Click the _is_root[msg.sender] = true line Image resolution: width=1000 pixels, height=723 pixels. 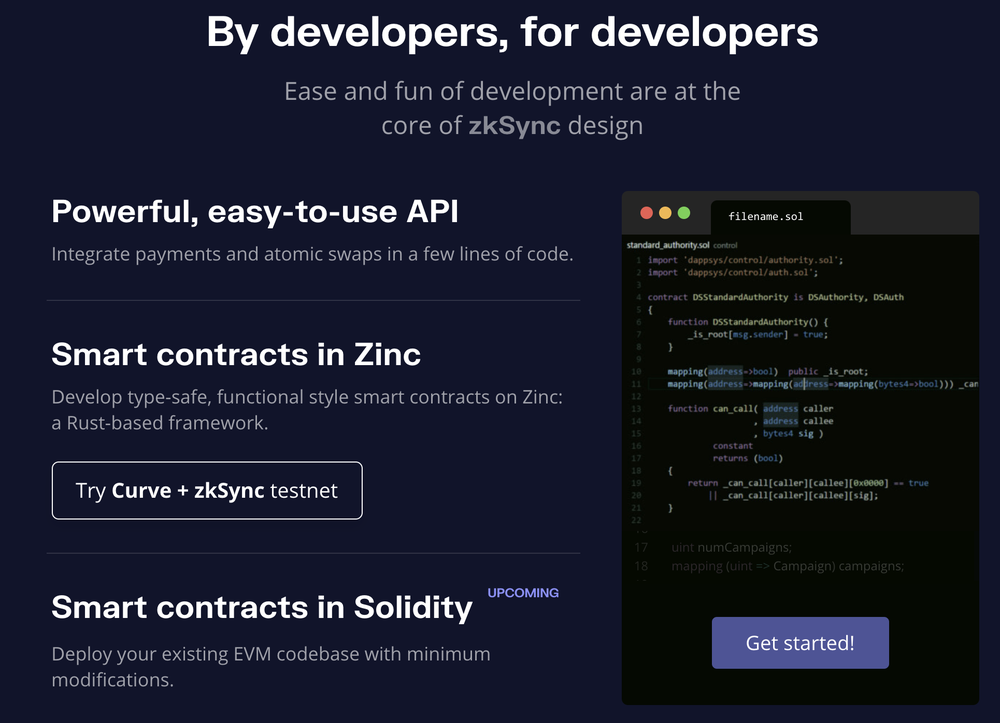pos(758,334)
